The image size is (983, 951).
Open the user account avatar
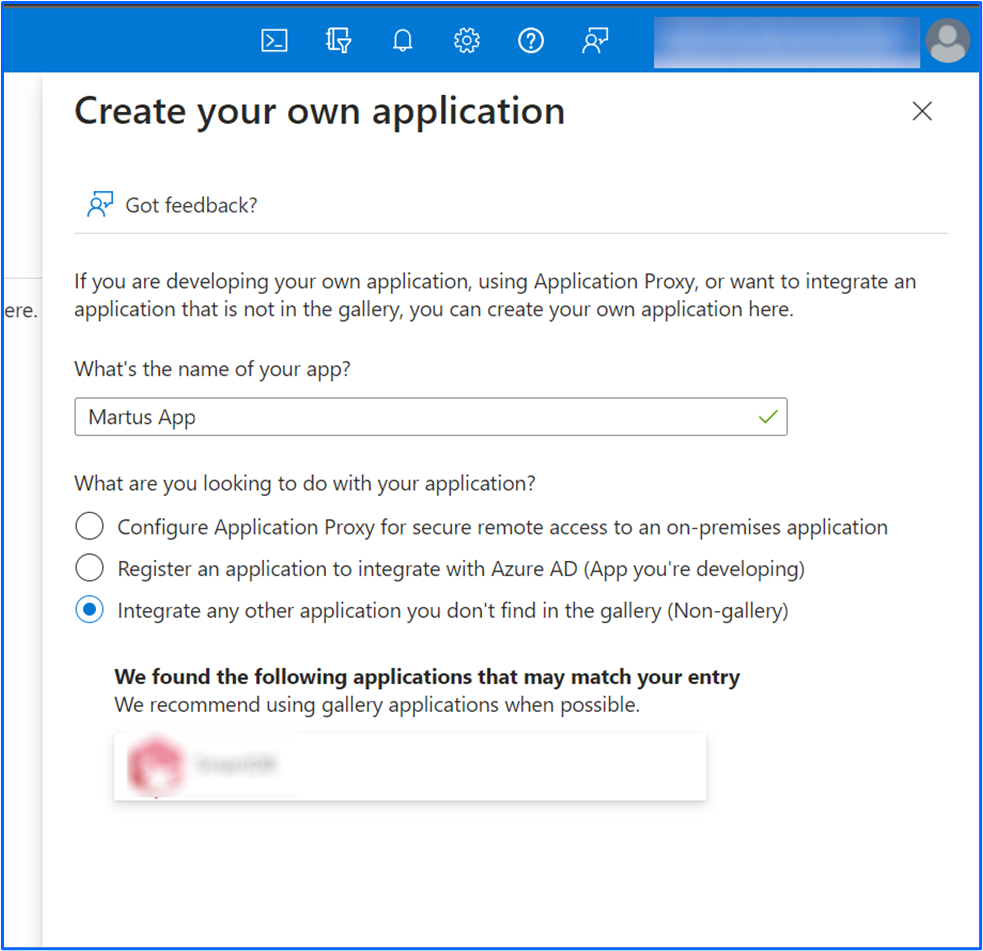948,41
